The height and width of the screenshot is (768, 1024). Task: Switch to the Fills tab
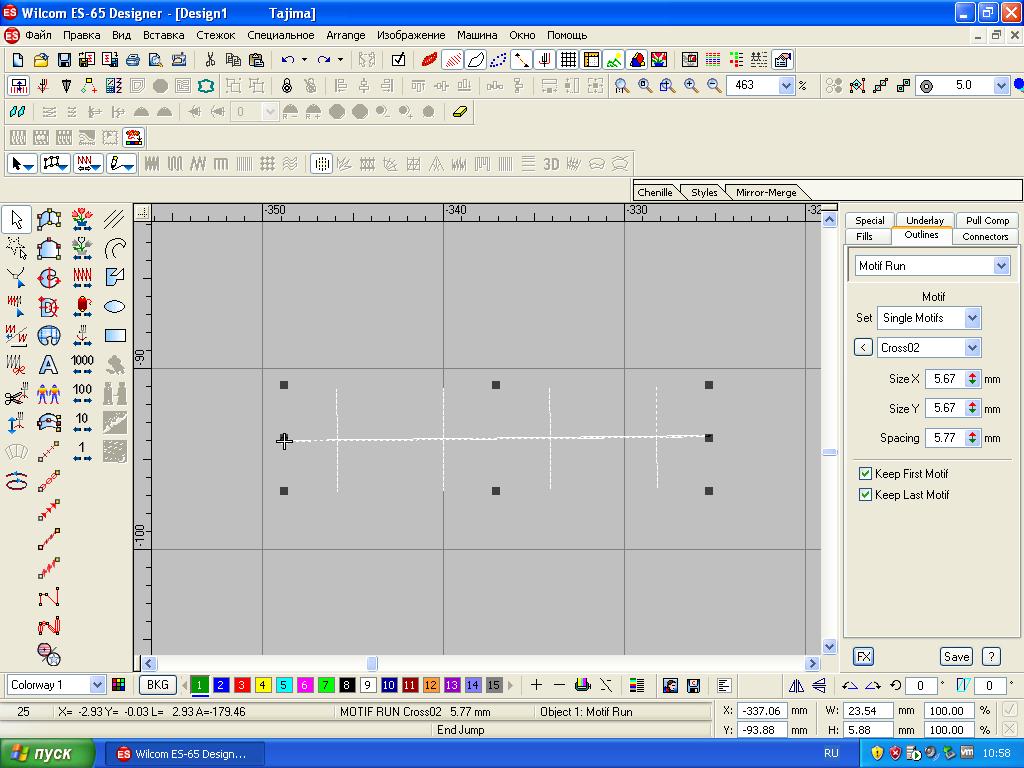[865, 237]
